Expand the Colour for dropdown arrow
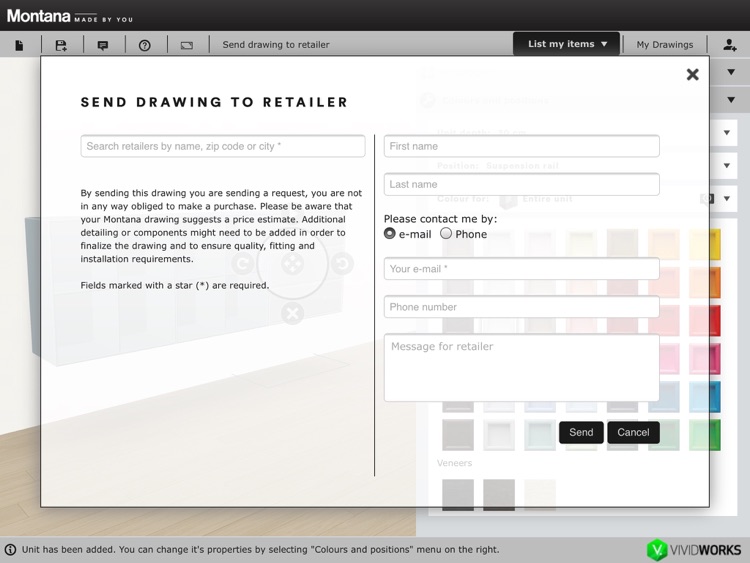This screenshot has width=750, height=563. tap(727, 199)
